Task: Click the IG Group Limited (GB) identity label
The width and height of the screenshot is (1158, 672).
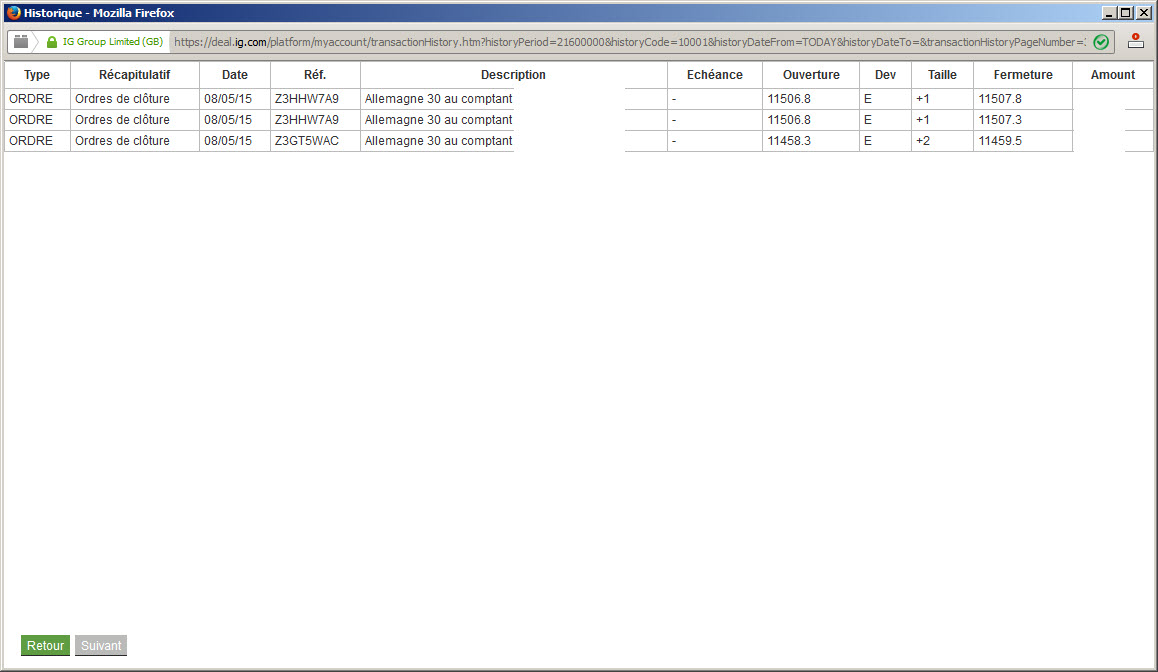Action: pyautogui.click(x=112, y=42)
